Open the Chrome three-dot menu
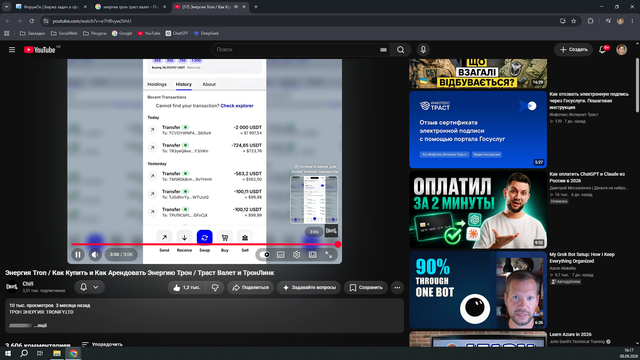640x360 pixels. tap(632, 21)
